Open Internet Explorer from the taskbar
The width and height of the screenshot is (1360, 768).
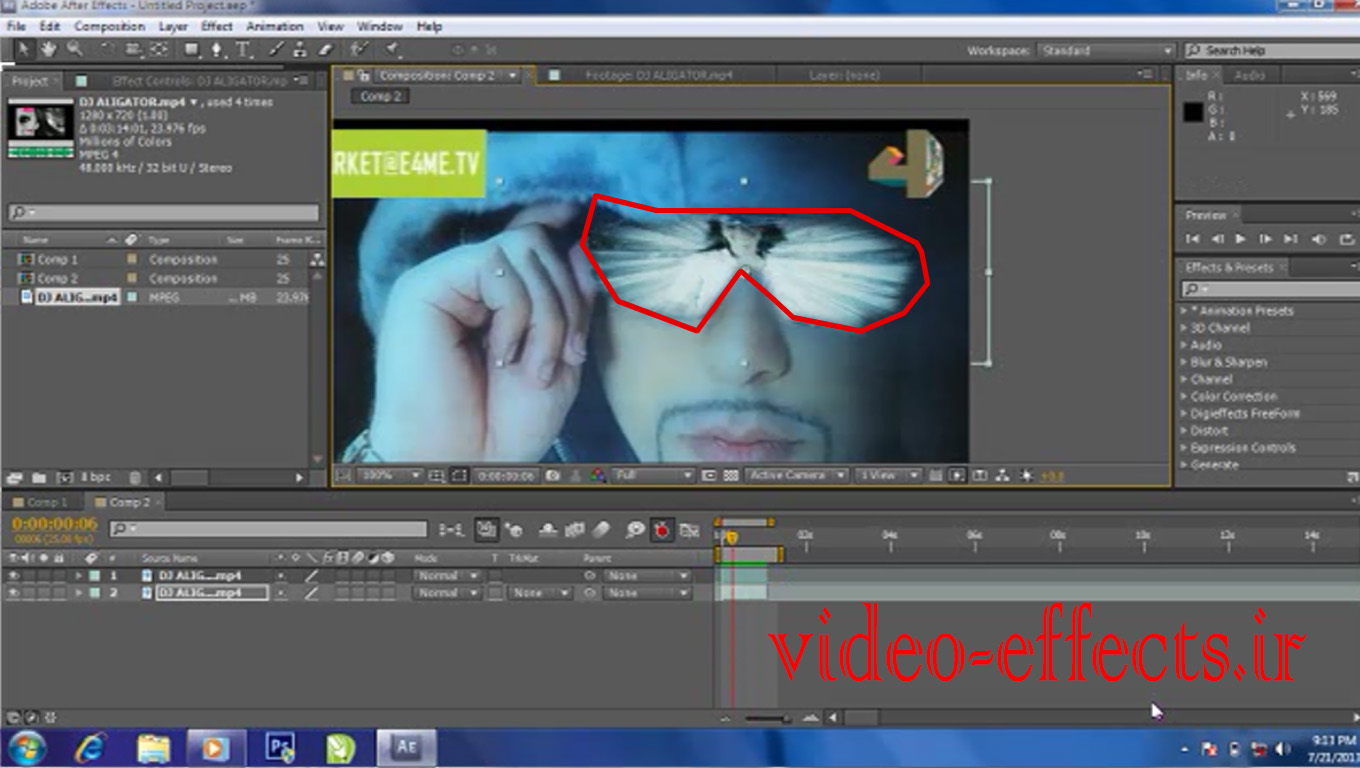click(92, 747)
